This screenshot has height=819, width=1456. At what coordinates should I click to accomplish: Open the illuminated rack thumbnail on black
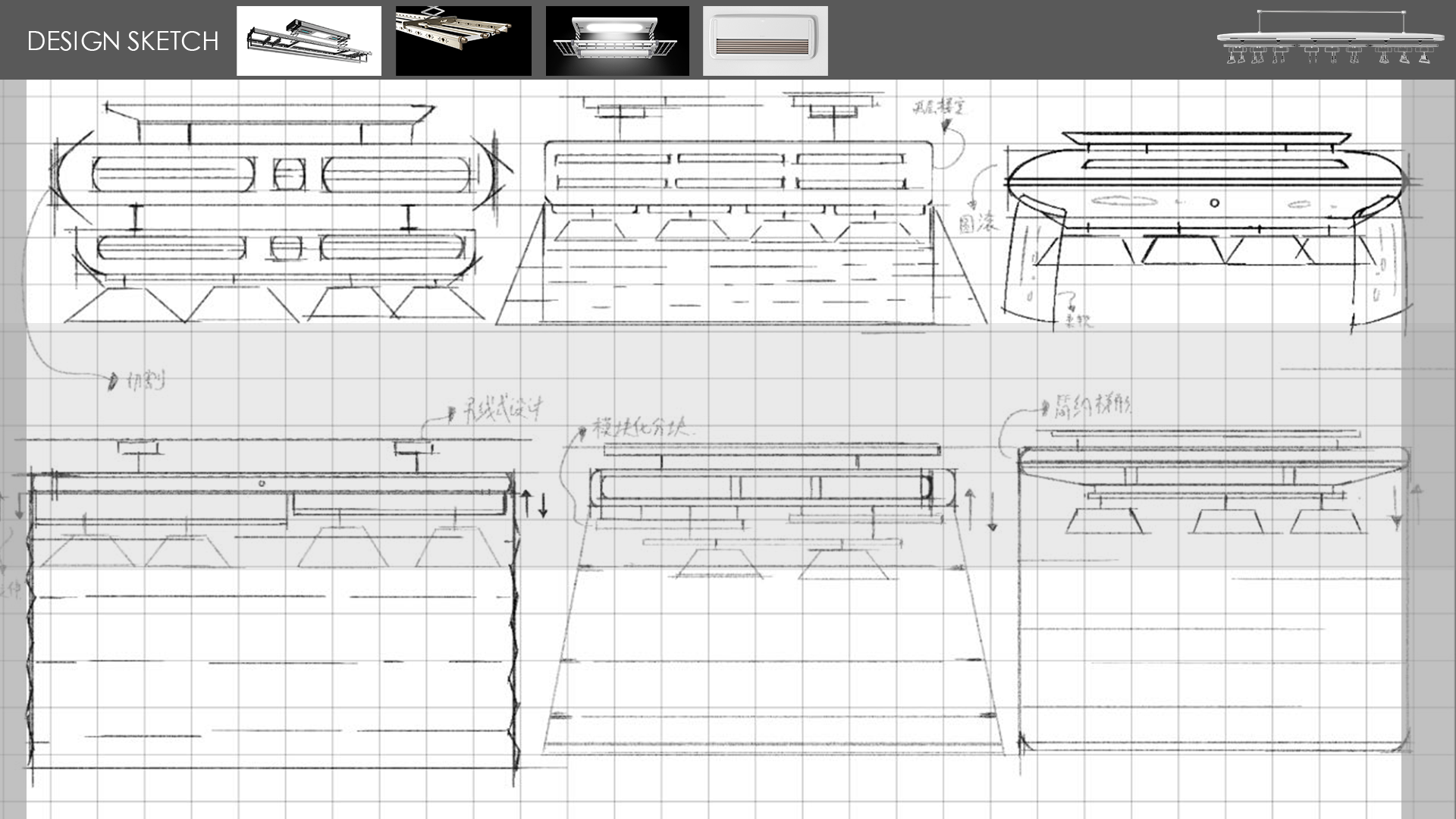pos(617,41)
